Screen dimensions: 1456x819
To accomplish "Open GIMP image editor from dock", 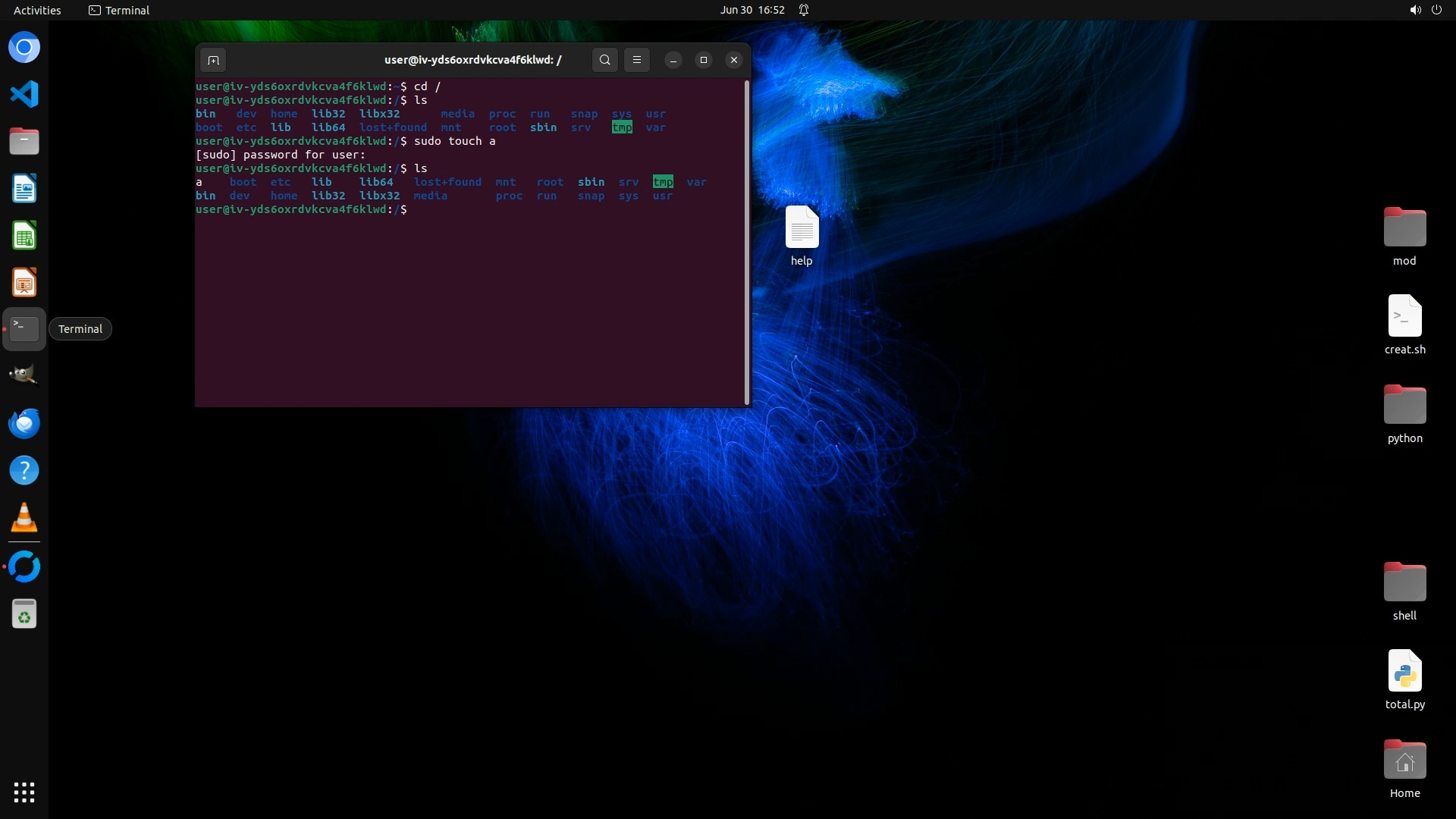I will point(24,375).
